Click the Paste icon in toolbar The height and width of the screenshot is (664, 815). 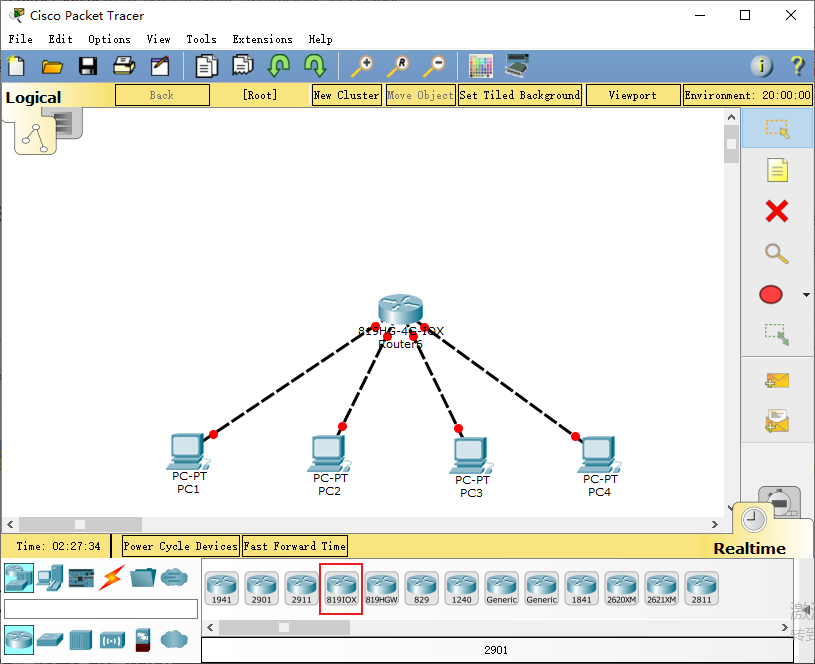click(243, 66)
